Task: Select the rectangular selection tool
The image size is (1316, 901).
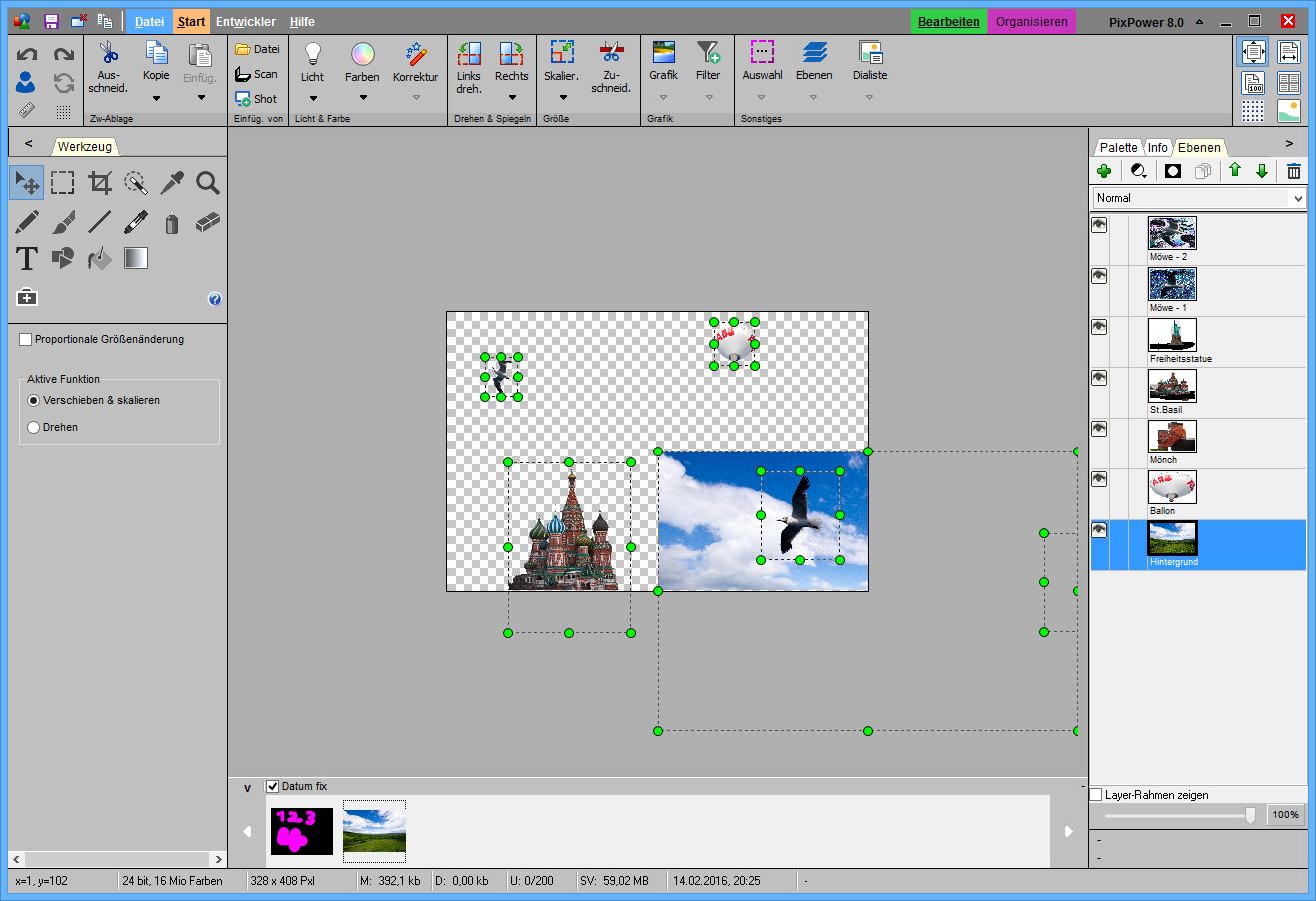Action: coord(63,183)
